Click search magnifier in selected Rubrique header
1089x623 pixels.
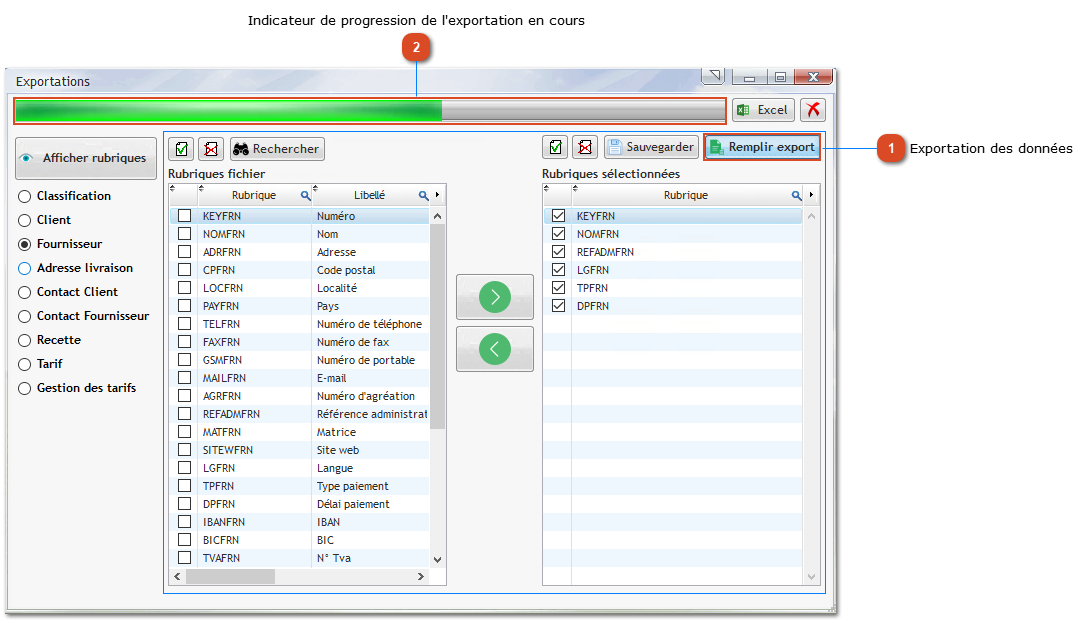[797, 196]
